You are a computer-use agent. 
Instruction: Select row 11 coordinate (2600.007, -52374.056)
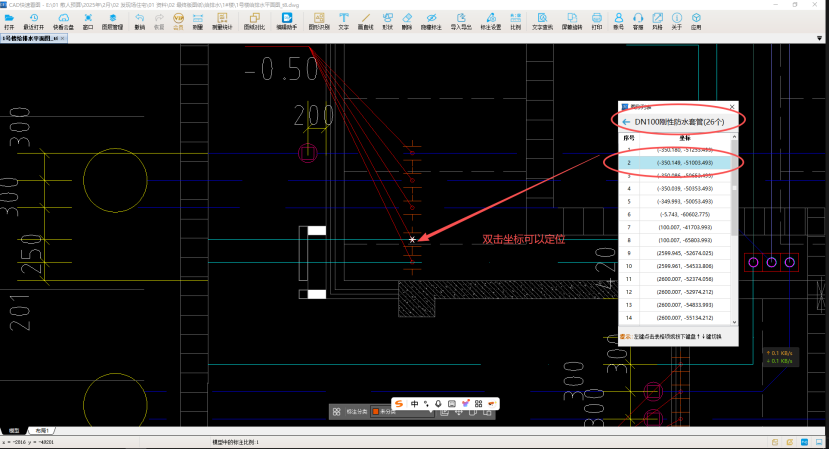click(674, 279)
